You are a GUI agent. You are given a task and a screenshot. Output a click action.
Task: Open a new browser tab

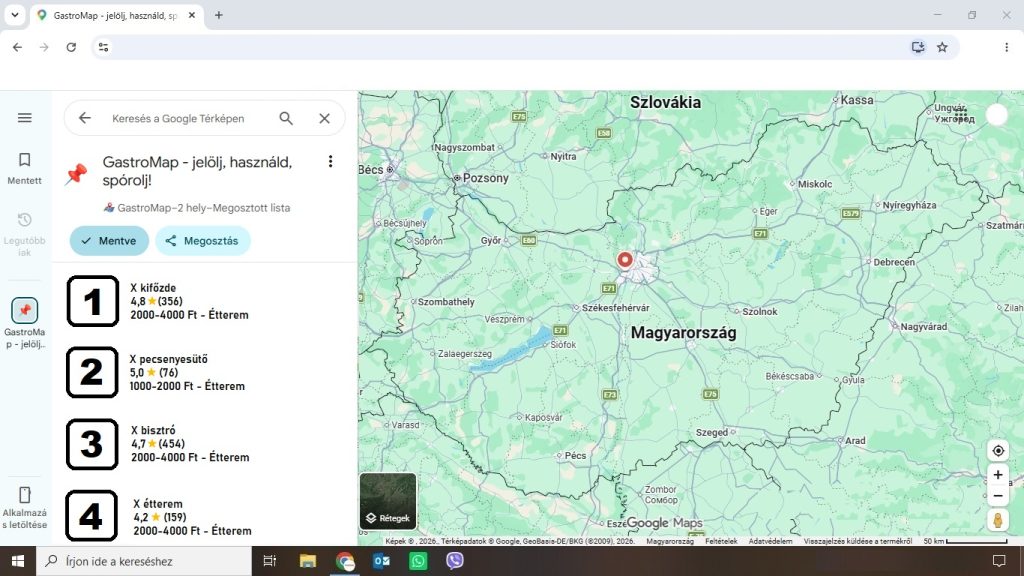point(219,15)
